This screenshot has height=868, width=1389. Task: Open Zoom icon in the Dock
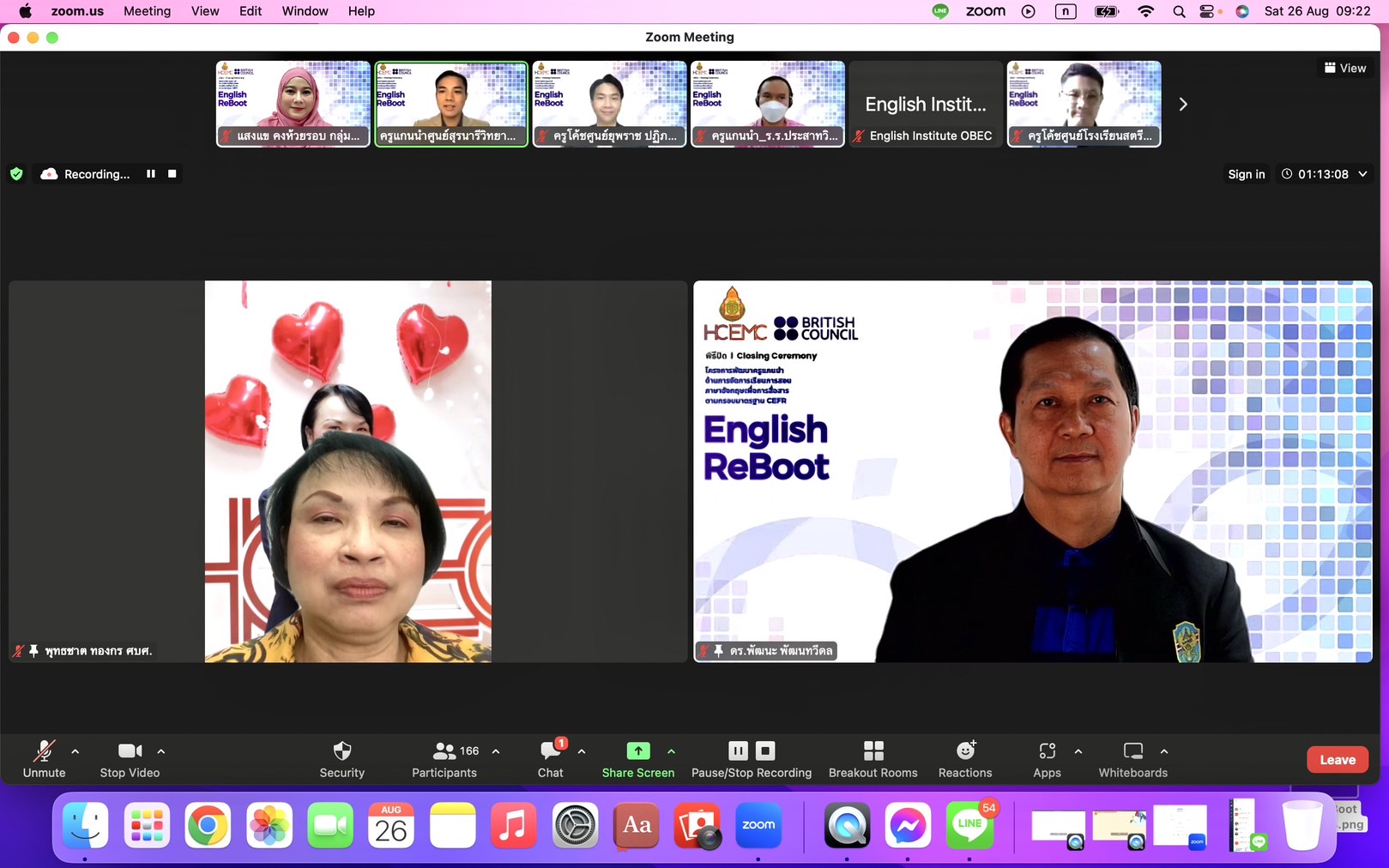pyautogui.click(x=758, y=825)
